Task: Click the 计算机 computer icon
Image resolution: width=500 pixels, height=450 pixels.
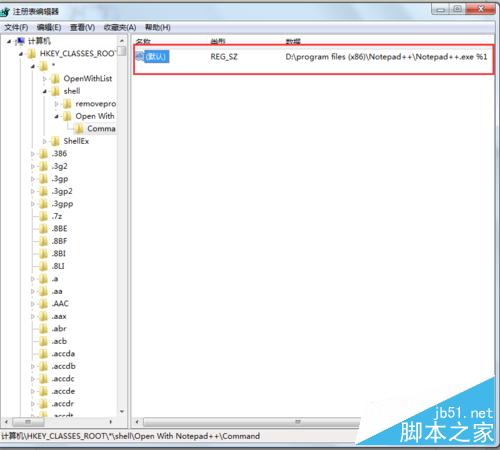Action: coord(21,41)
